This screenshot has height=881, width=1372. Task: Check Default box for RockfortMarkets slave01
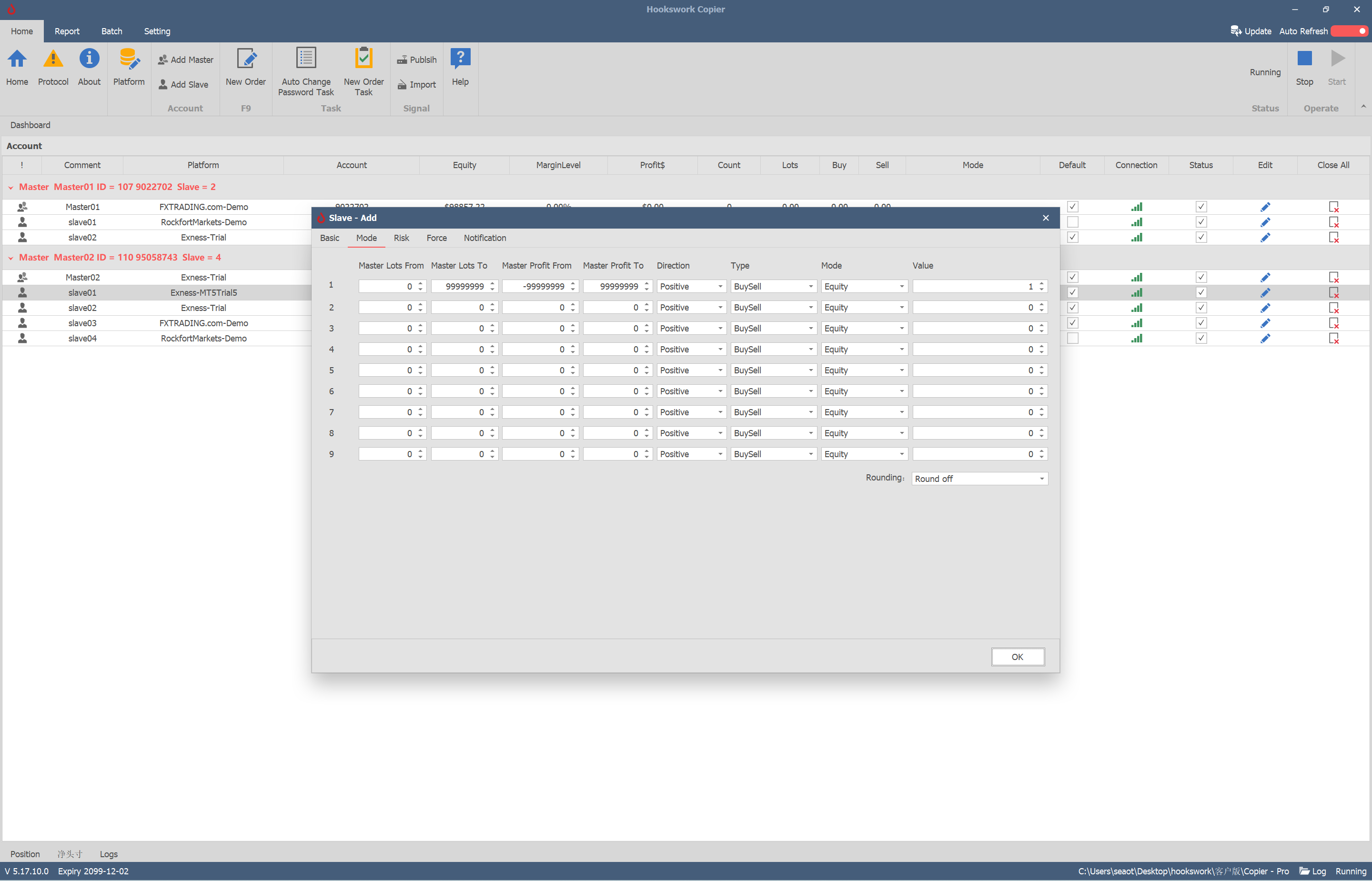(1073, 222)
